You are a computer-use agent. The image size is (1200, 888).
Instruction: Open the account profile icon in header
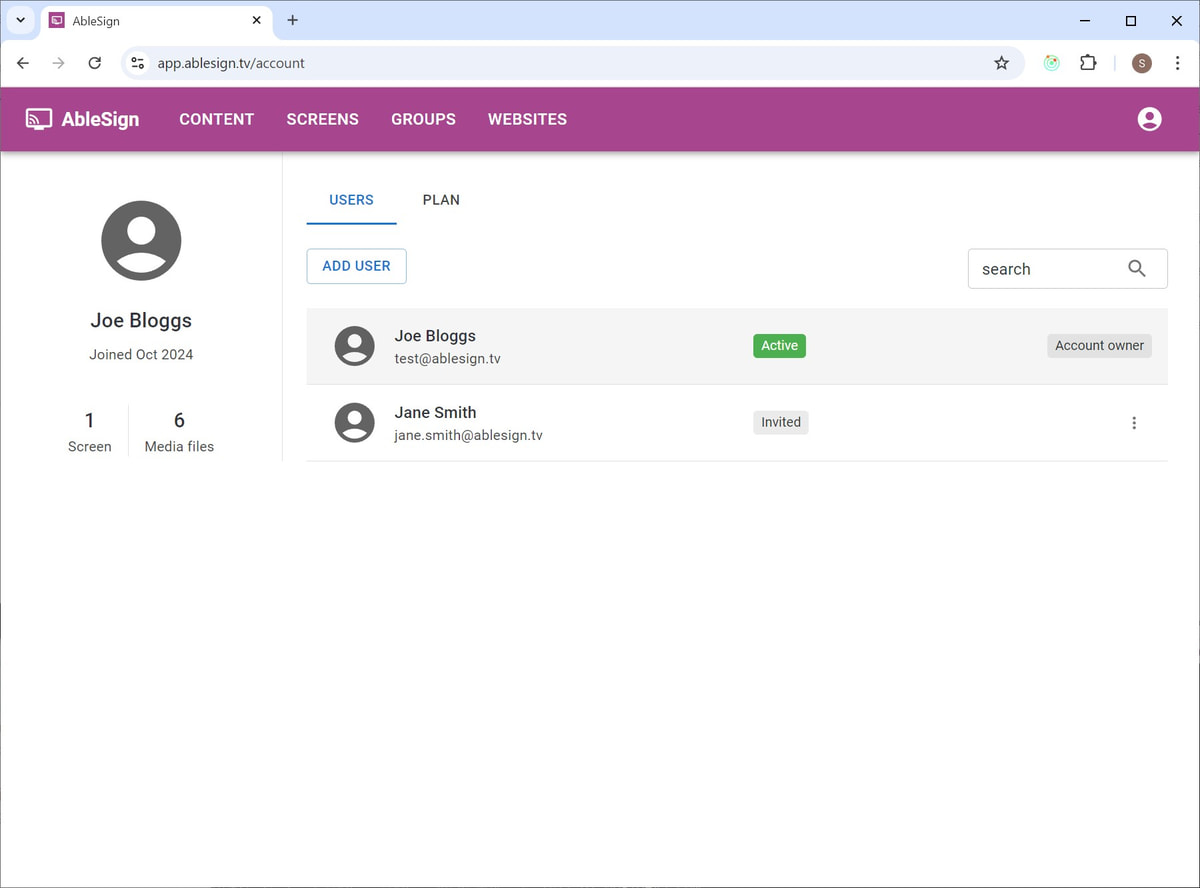point(1149,119)
